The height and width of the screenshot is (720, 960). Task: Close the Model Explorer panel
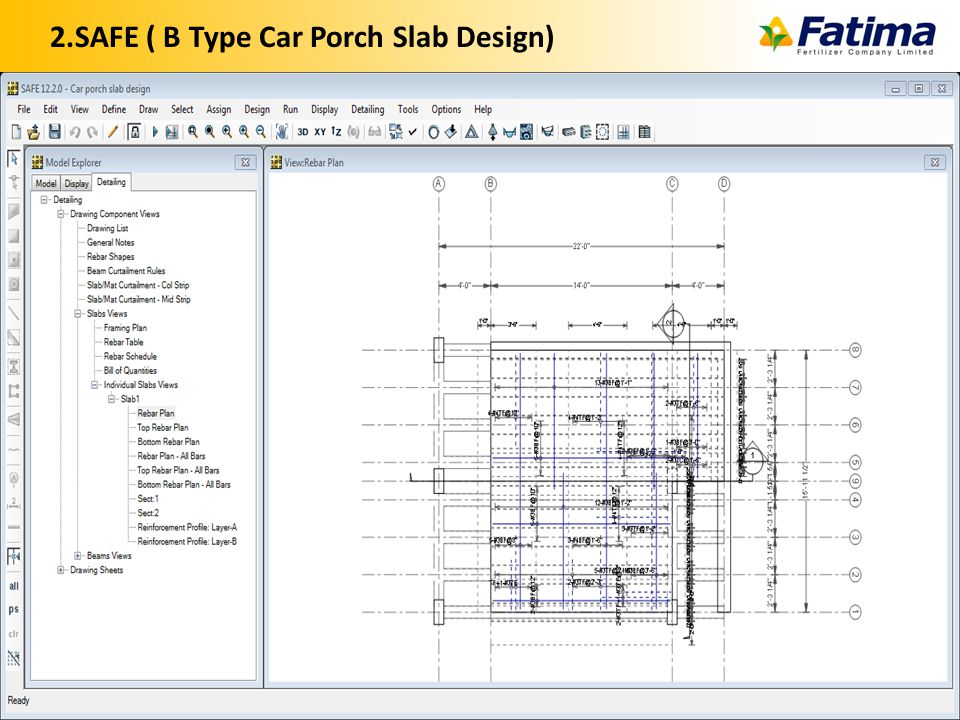click(x=246, y=162)
